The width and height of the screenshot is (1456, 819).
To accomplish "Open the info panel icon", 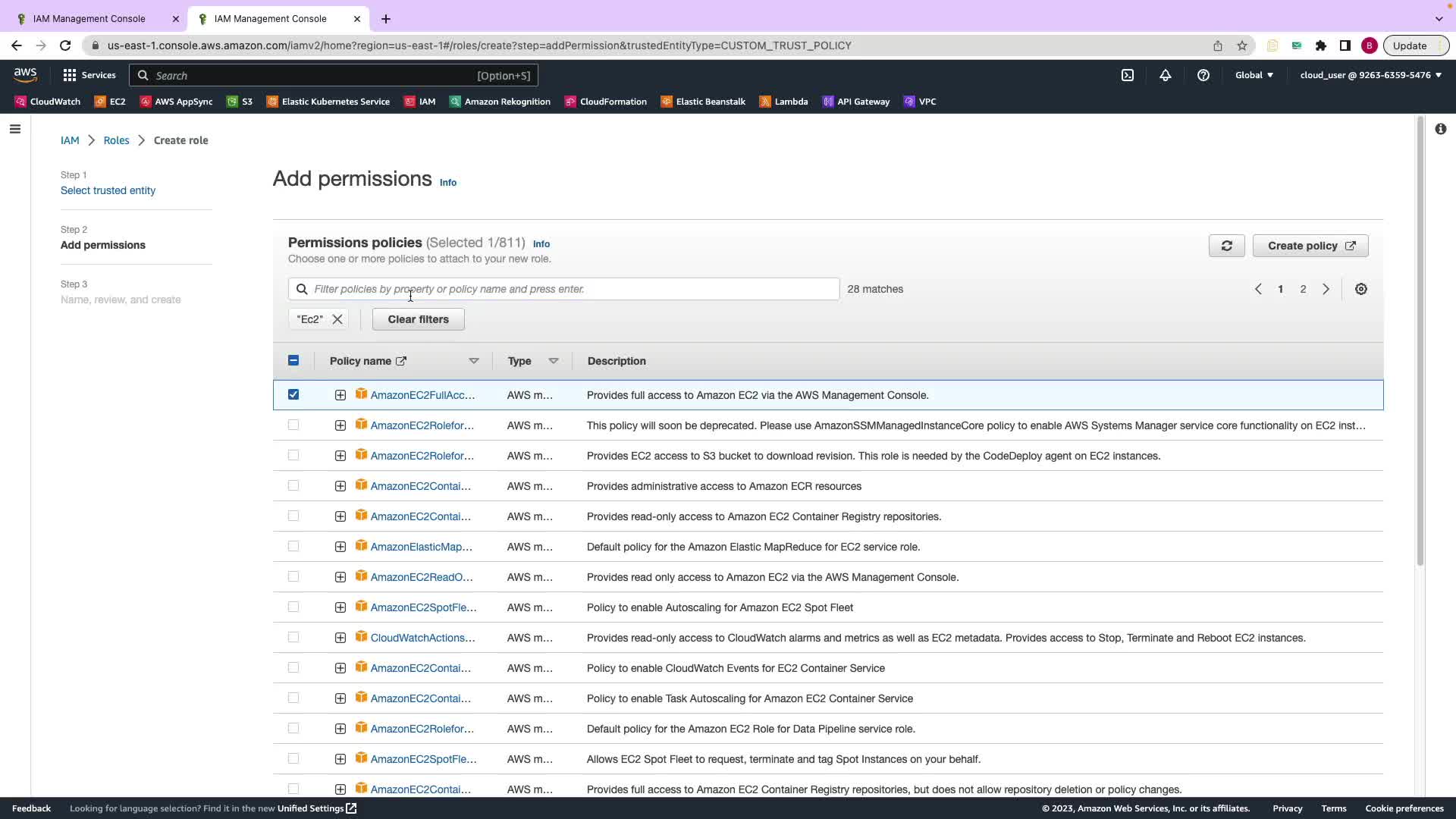I will [1440, 129].
